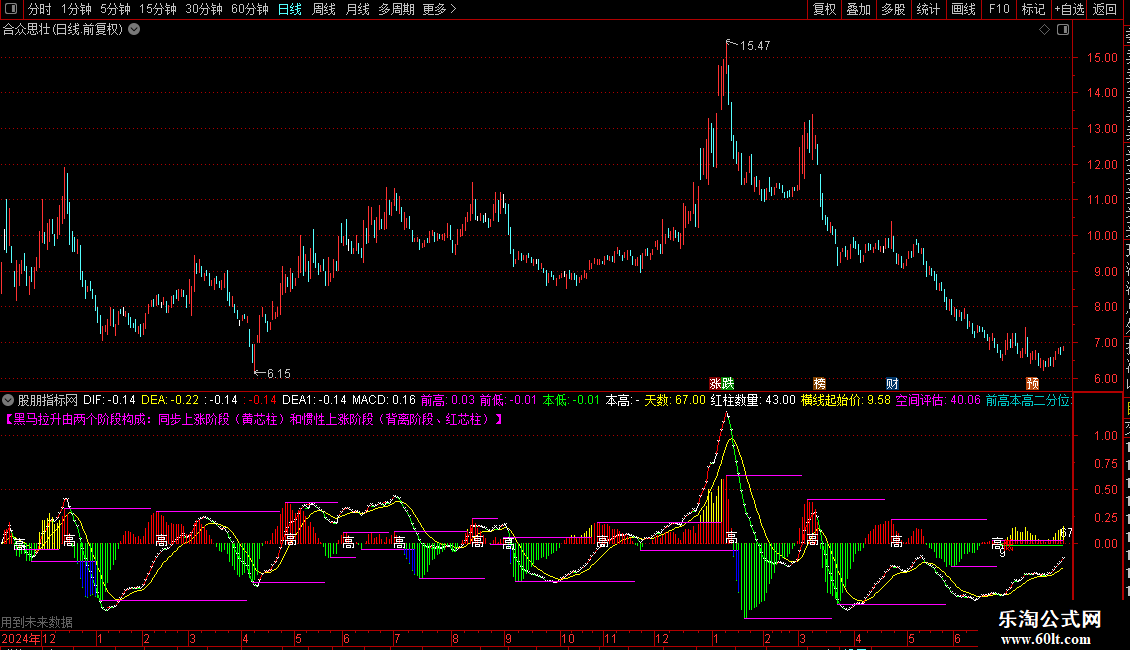The image size is (1130, 650).
Task: Toggle the side panel icon at top-left
Action: point(11,9)
